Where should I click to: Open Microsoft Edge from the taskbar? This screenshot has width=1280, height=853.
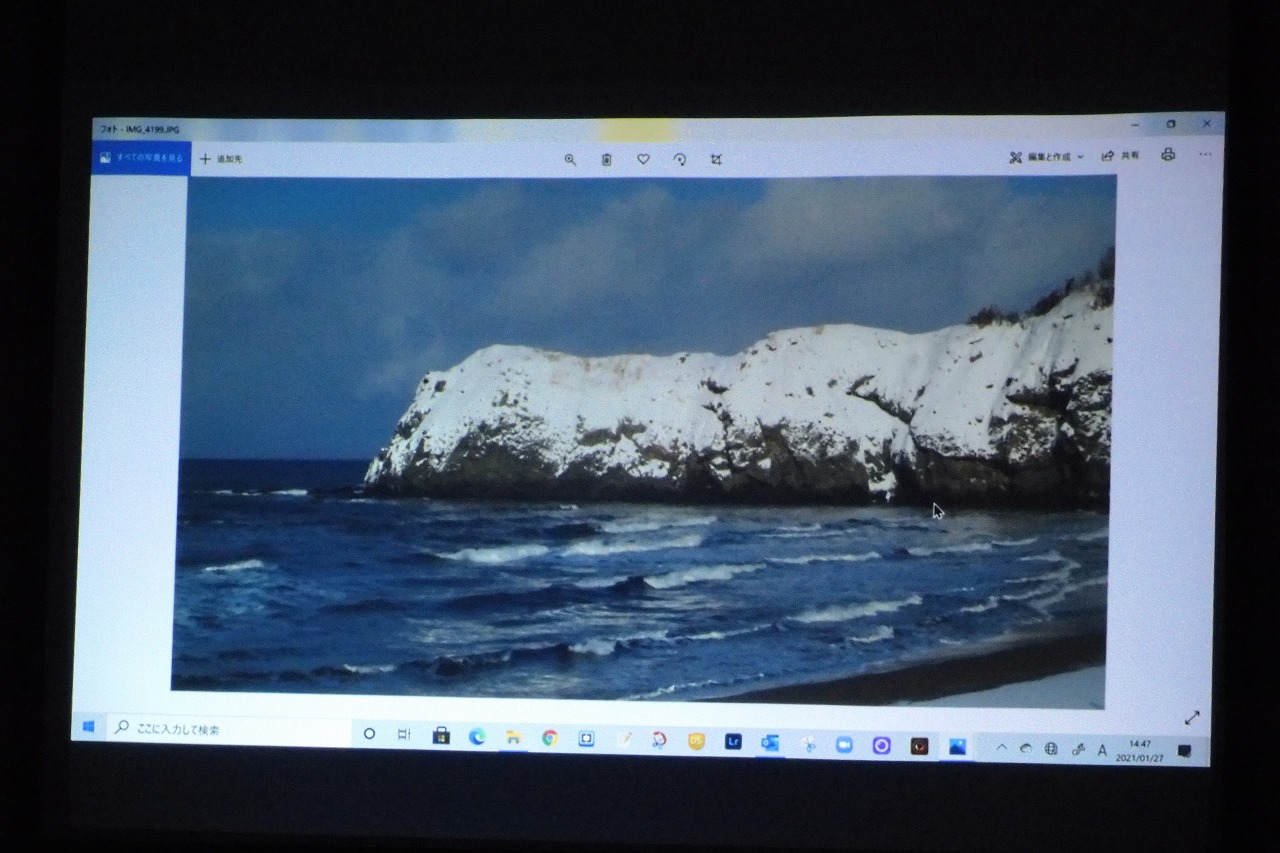coord(477,736)
